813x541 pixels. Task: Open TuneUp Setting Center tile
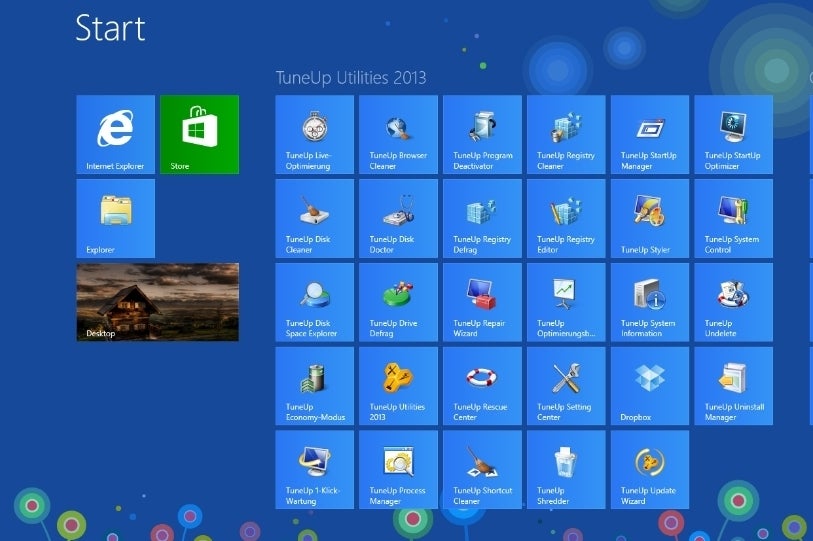pos(566,386)
